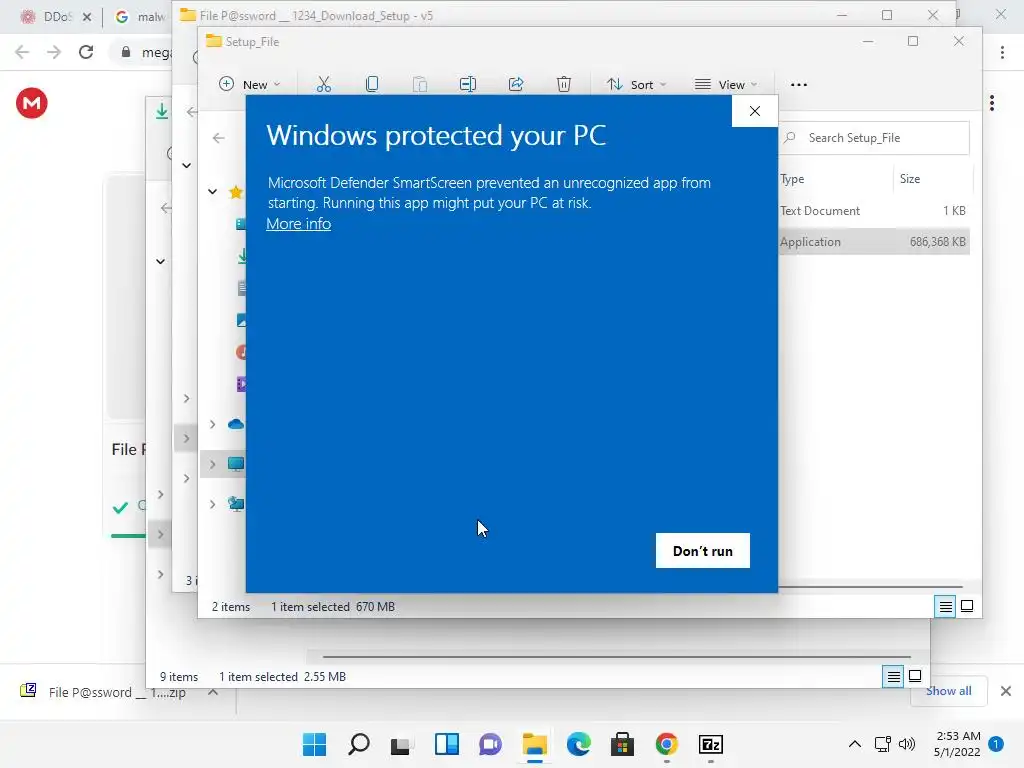Open the Widgets taskbar icon
The image size is (1024, 768).
446,744
